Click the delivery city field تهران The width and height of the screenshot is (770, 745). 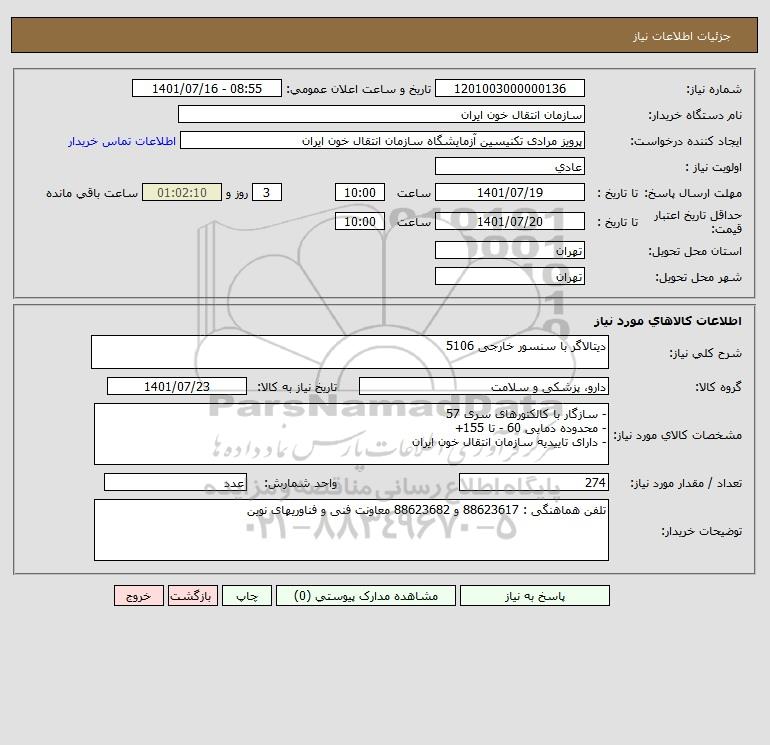(510, 276)
